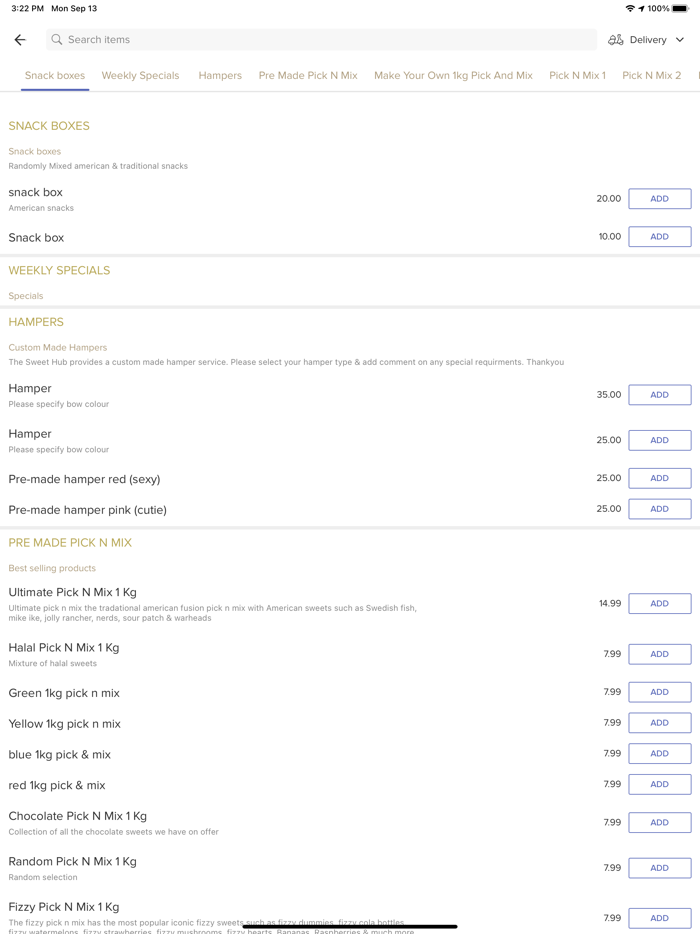
Task: Add the 20.00 snack box
Action: (x=659, y=199)
